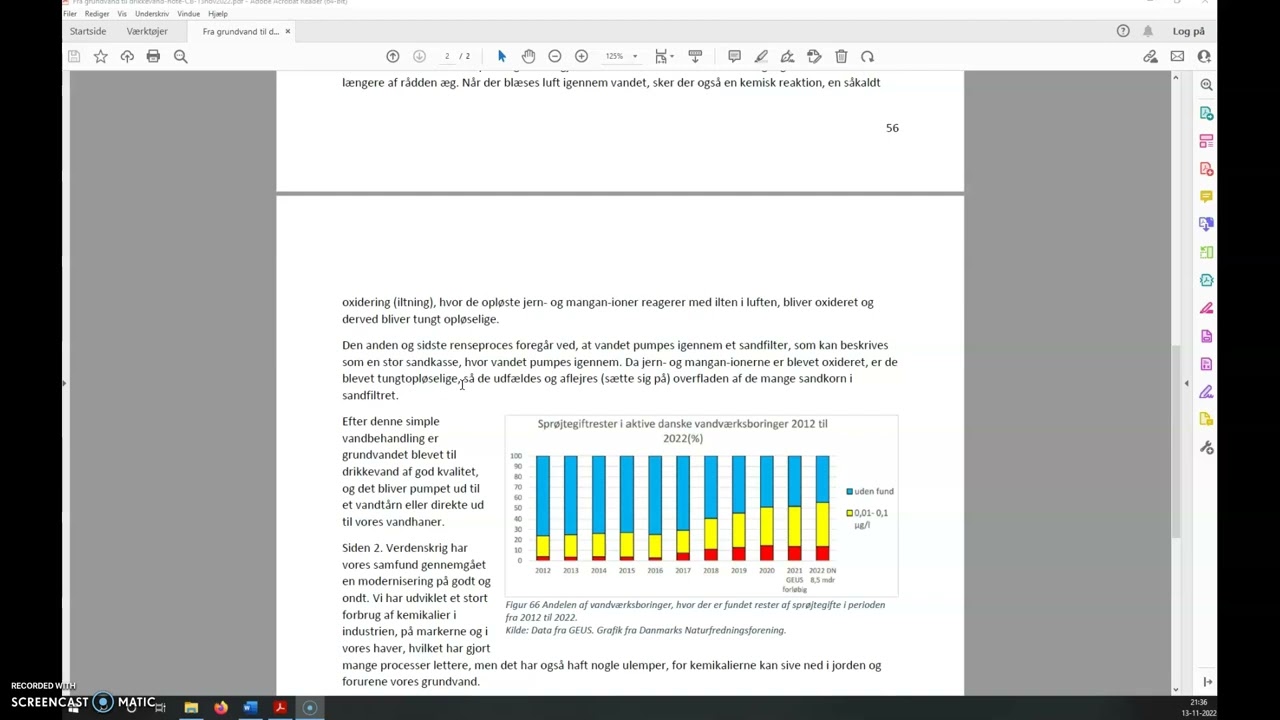This screenshot has height=720, width=1280.
Task: Click the cloud upload icon
Action: pyautogui.click(x=127, y=57)
